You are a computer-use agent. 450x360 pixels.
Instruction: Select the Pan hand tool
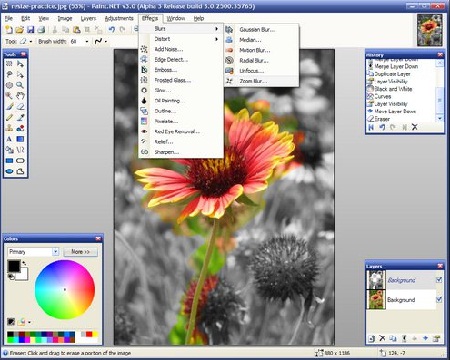pyautogui.click(x=20, y=96)
